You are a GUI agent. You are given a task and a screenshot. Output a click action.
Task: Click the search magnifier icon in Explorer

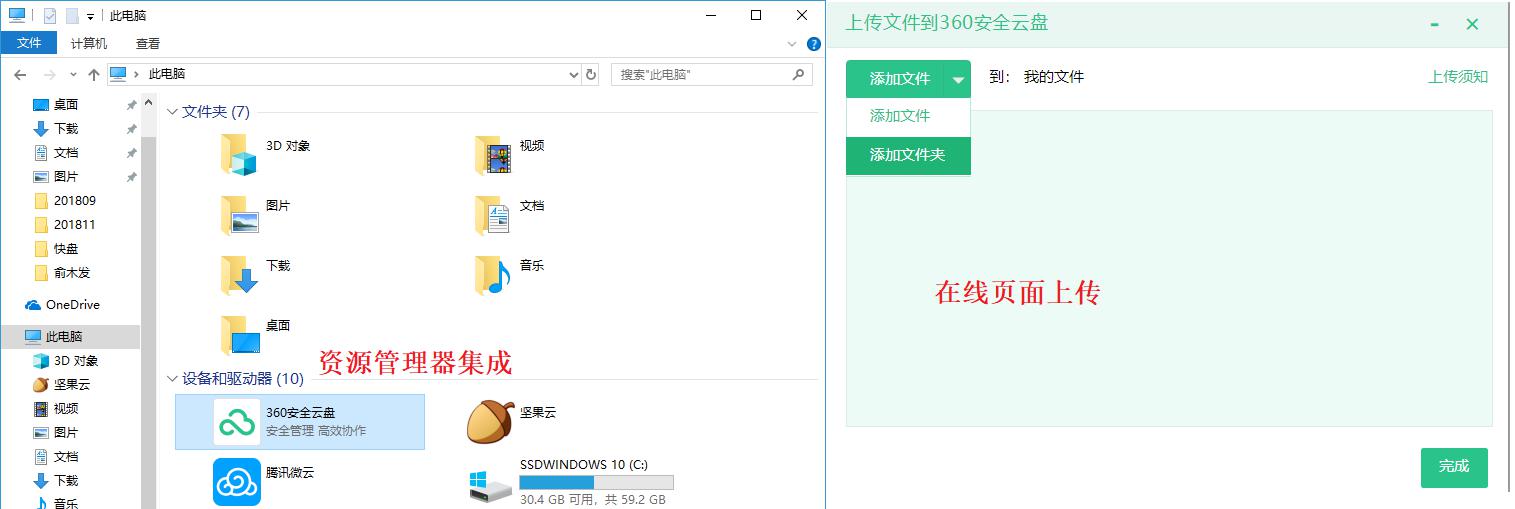coord(798,74)
